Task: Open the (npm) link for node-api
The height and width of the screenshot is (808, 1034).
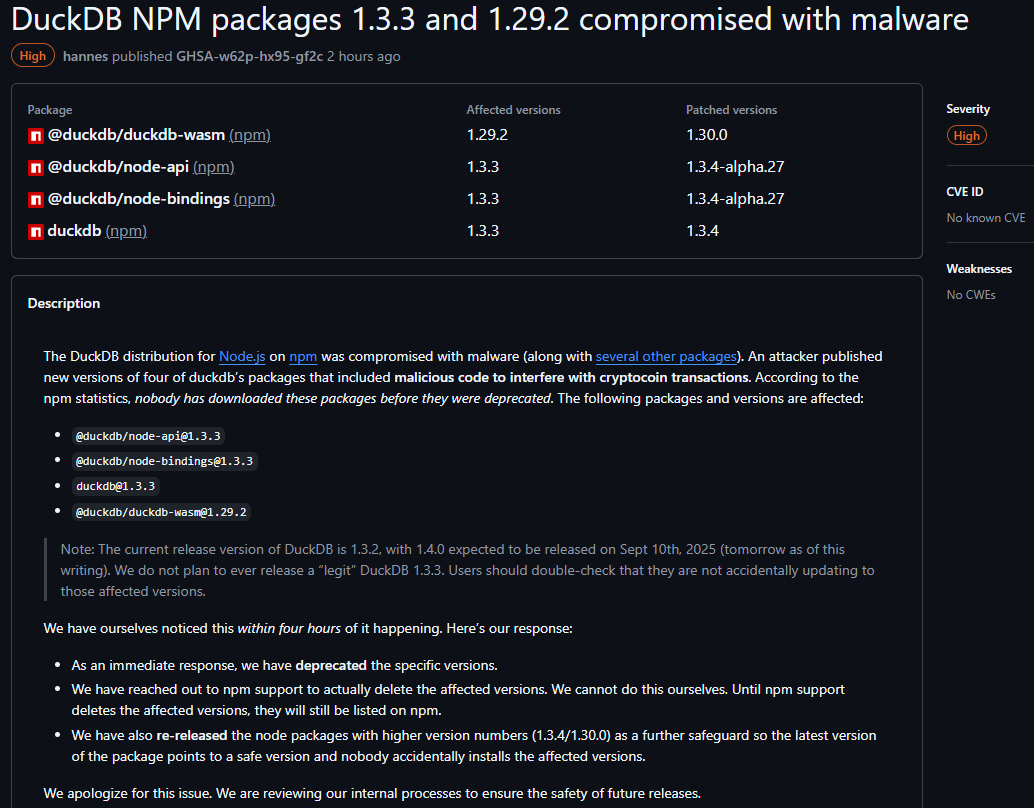Action: 213,167
